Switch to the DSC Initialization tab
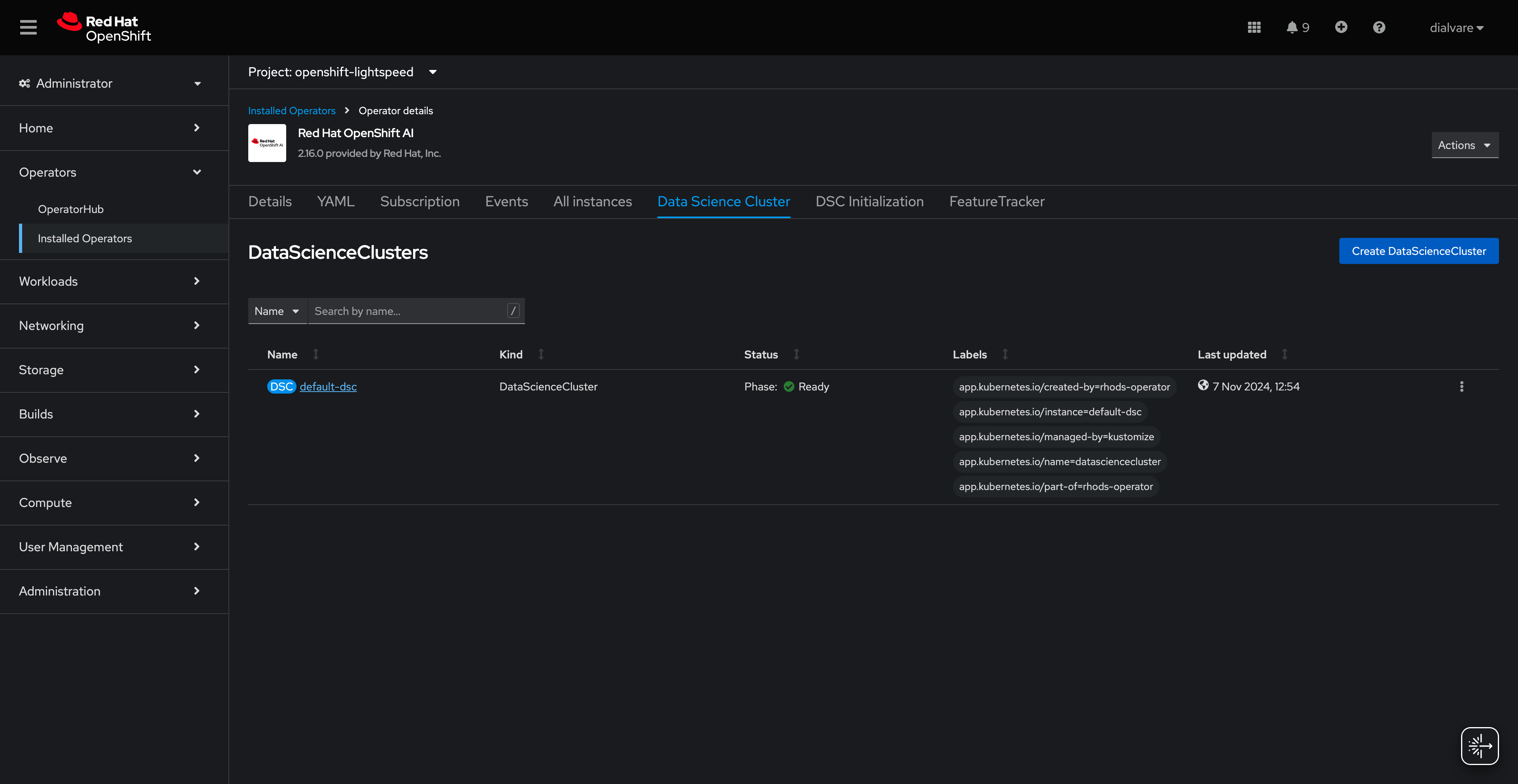 coord(869,202)
